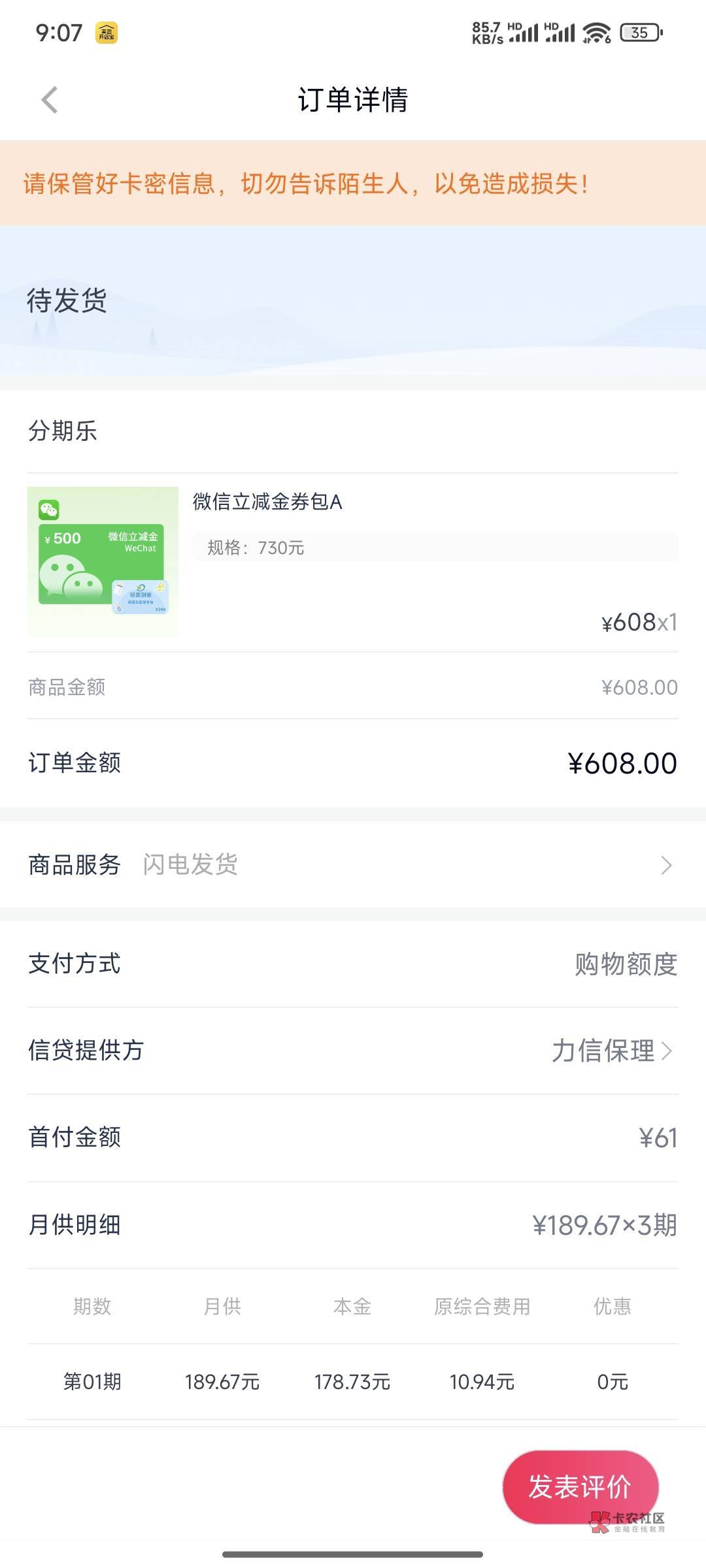
Task: Expand the 商品服务 chevron arrow
Action: (x=666, y=865)
